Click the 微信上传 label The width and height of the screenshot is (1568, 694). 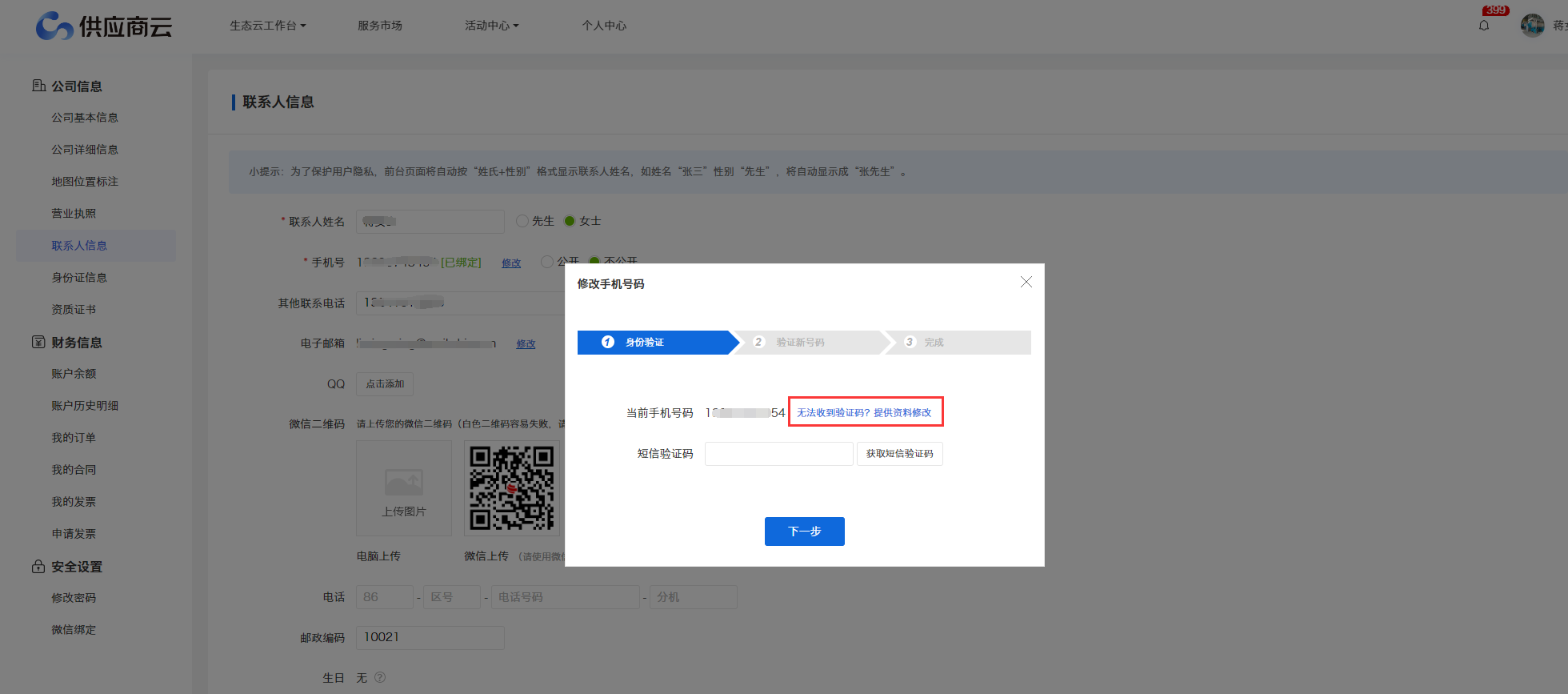486,556
